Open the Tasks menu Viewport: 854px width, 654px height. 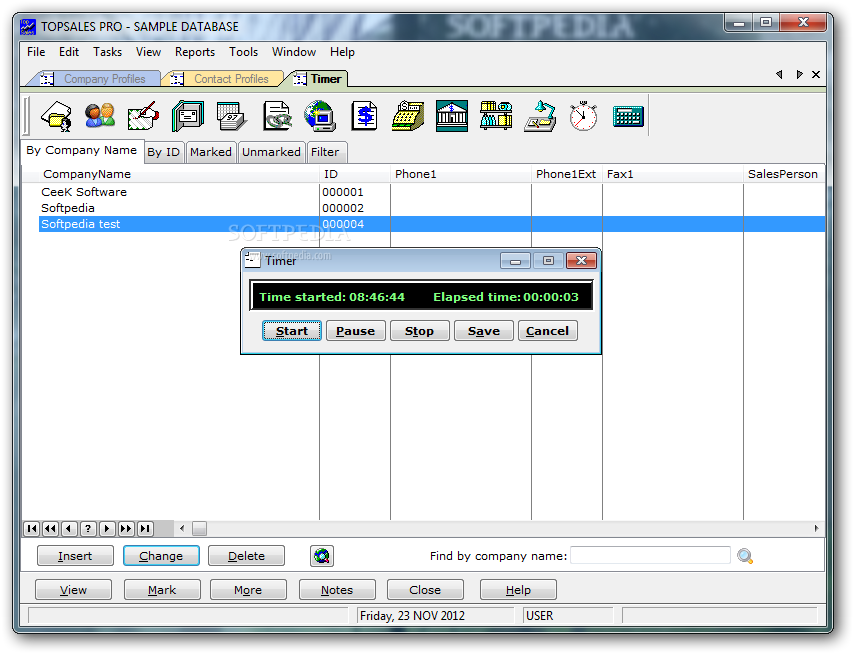pyautogui.click(x=107, y=52)
